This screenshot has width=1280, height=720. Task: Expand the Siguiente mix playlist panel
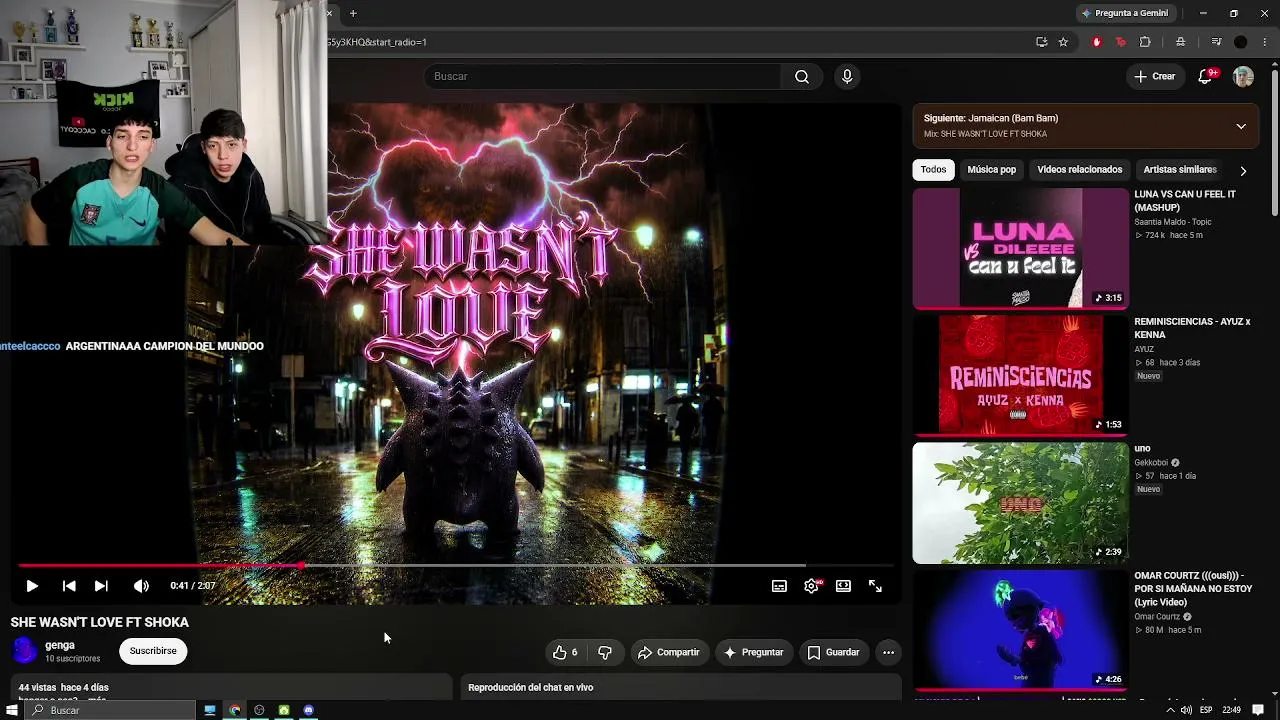(x=1241, y=126)
